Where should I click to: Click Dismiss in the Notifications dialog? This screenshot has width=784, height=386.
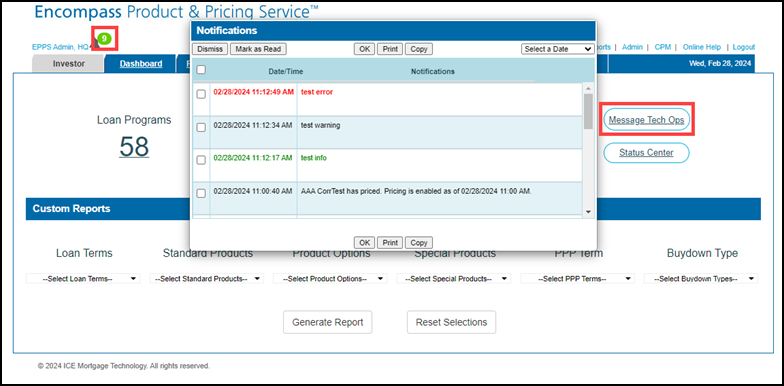click(210, 49)
